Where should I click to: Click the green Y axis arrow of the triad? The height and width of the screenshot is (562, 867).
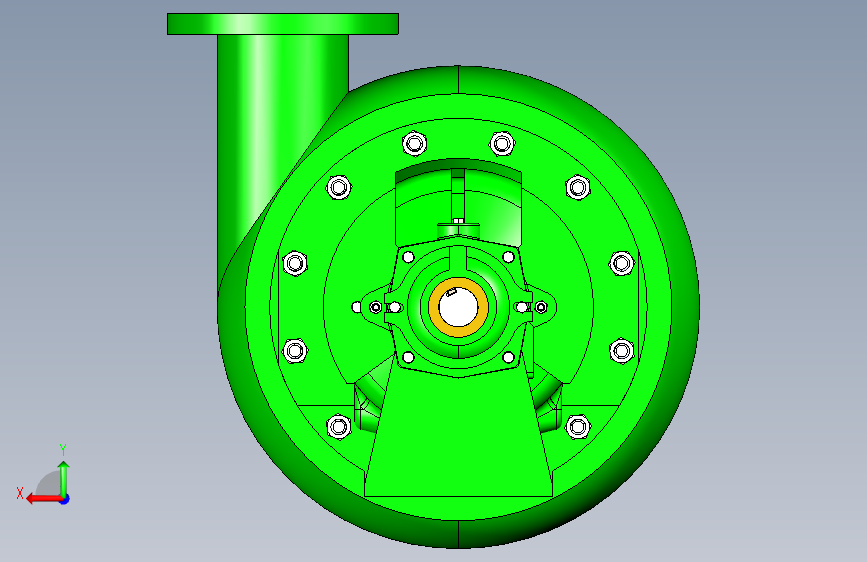pos(64,479)
